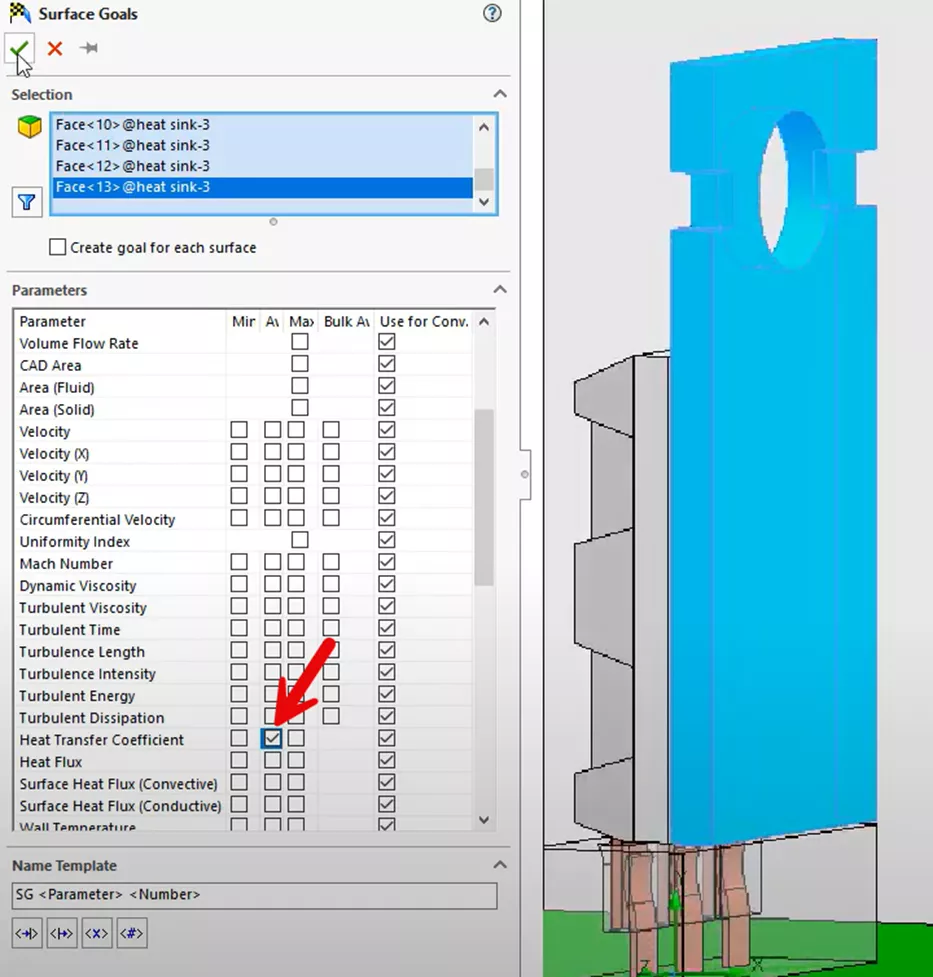Image resolution: width=933 pixels, height=977 pixels.
Task: Check the Av box for Heat Flux
Action: click(x=271, y=760)
